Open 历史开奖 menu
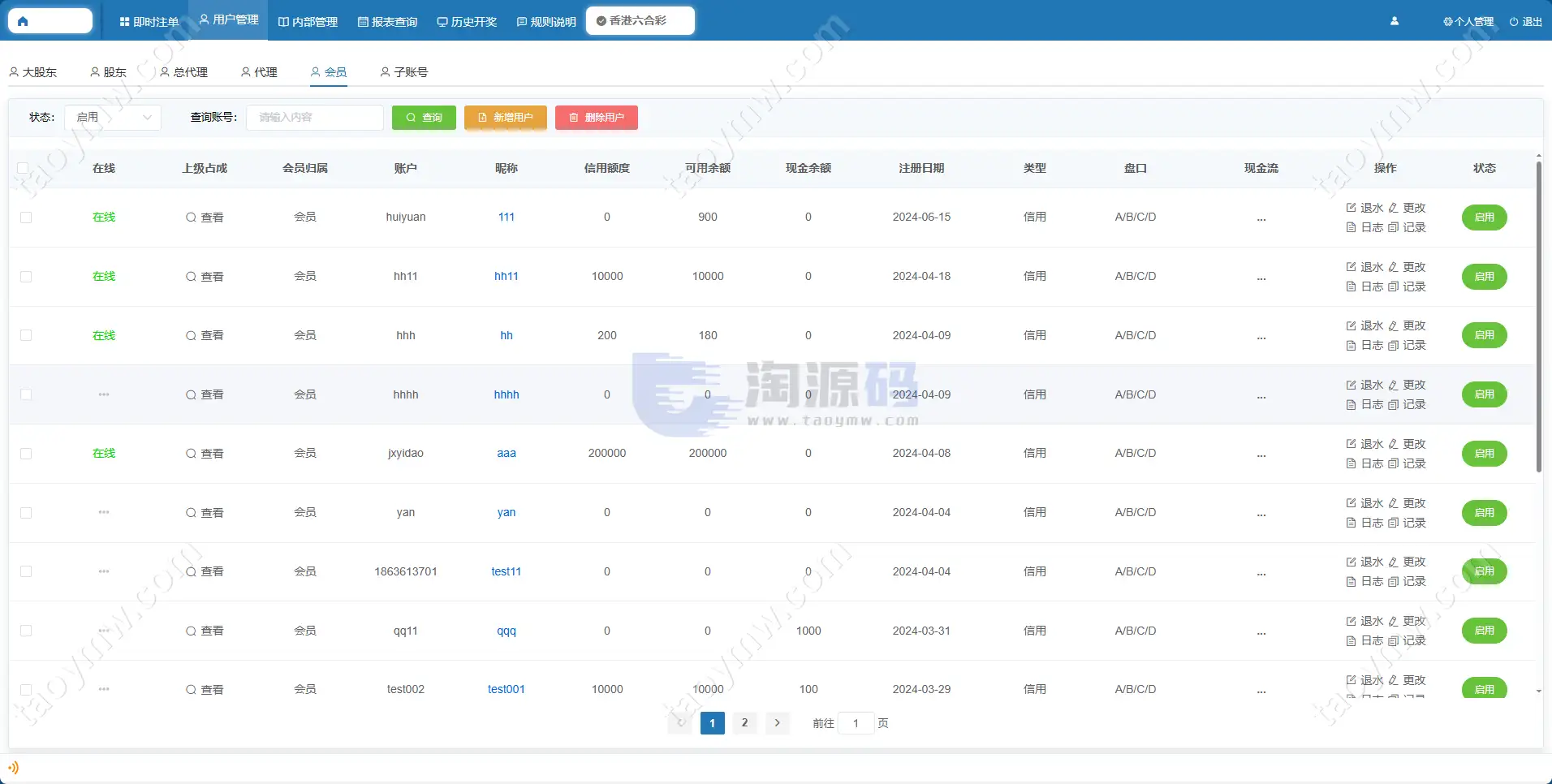 (467, 22)
